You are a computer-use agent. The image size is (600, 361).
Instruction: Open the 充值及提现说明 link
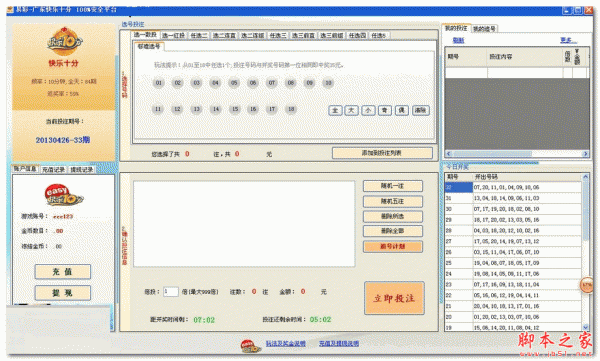pos(339,343)
